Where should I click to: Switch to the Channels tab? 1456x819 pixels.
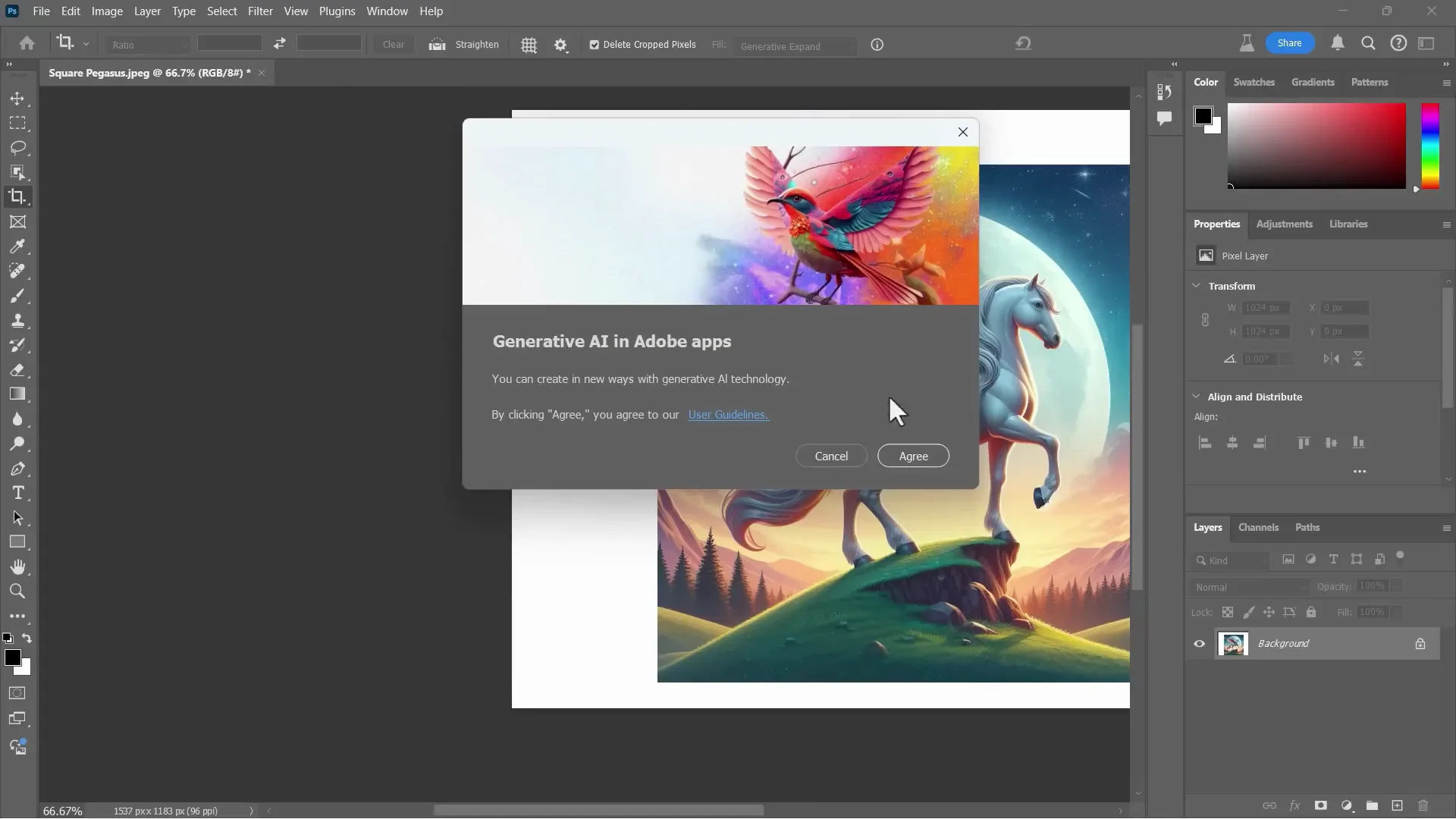(1258, 528)
